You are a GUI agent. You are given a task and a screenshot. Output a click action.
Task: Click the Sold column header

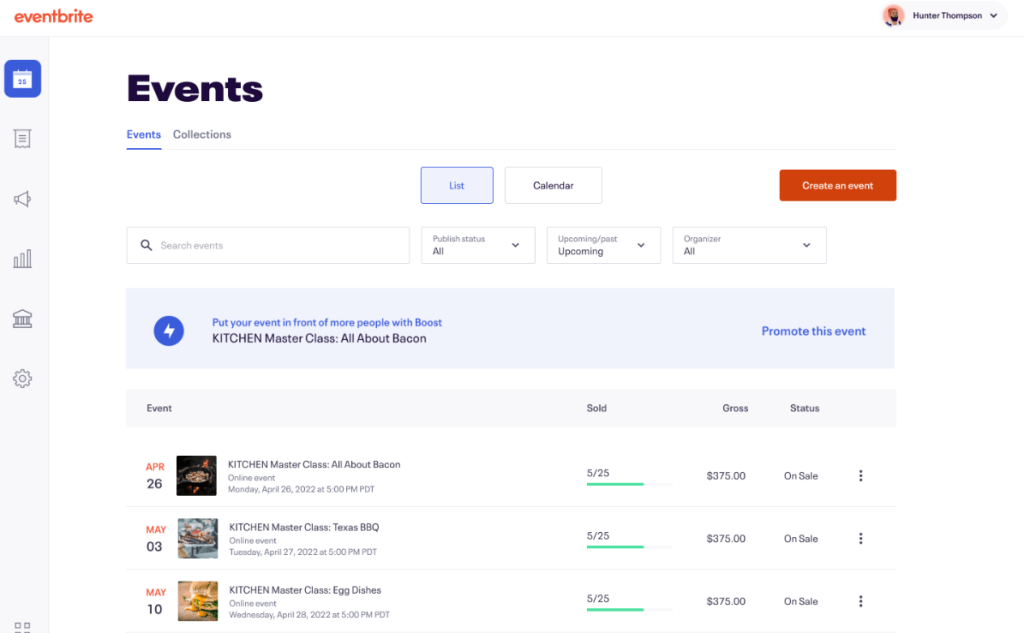pyautogui.click(x=596, y=408)
